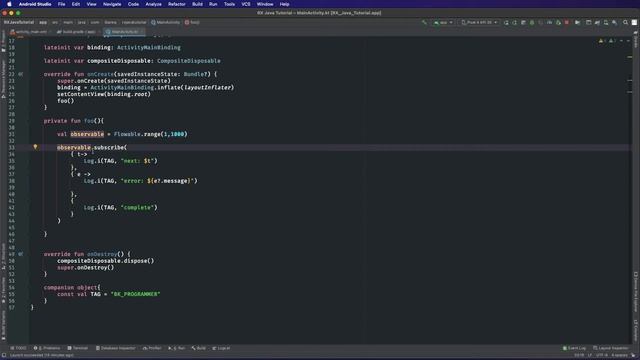
Task: Open the 4 spaces indent selector
Action: [x=620, y=355]
